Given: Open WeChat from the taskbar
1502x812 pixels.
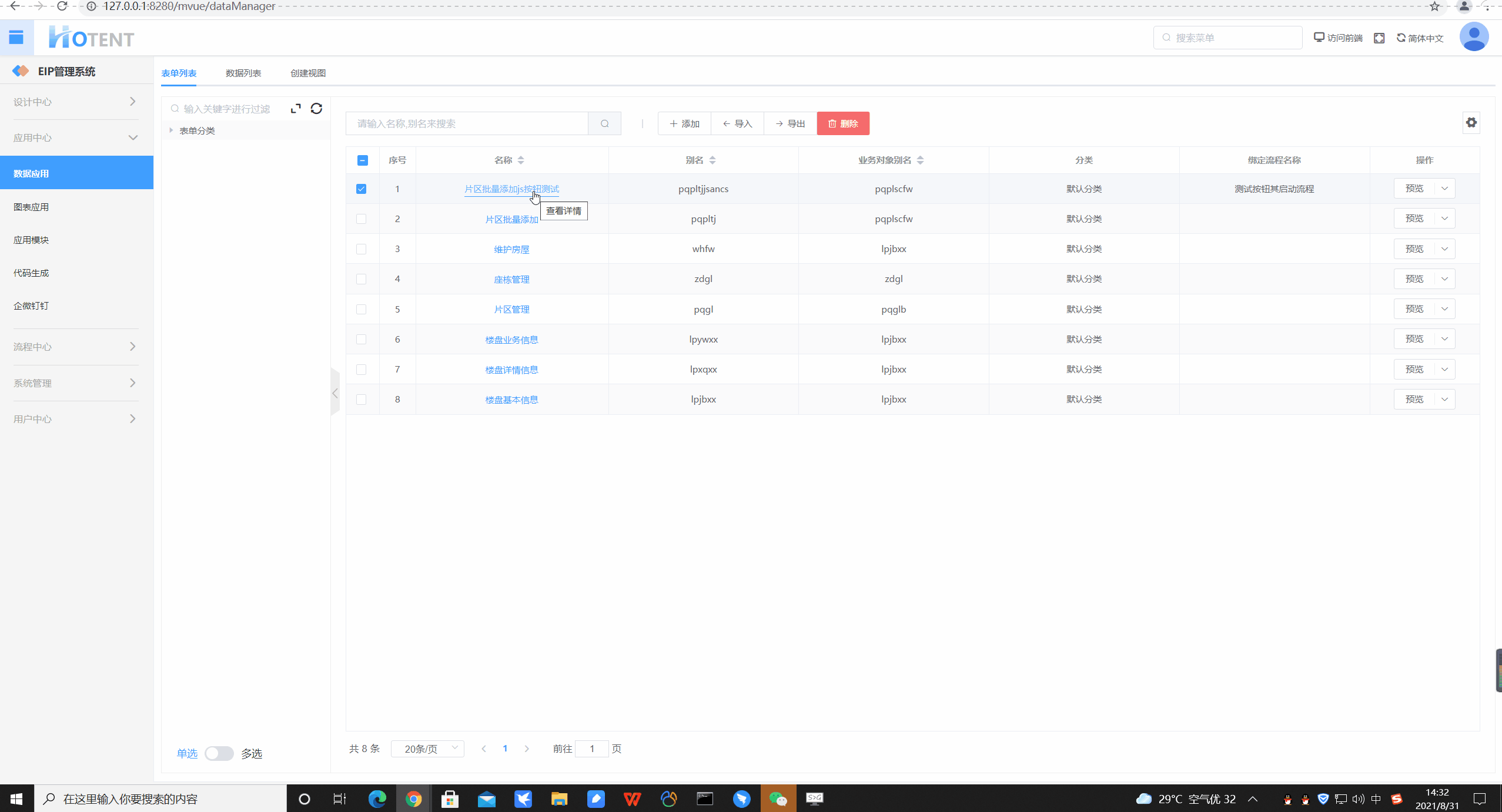Looking at the screenshot, I should pos(778,798).
